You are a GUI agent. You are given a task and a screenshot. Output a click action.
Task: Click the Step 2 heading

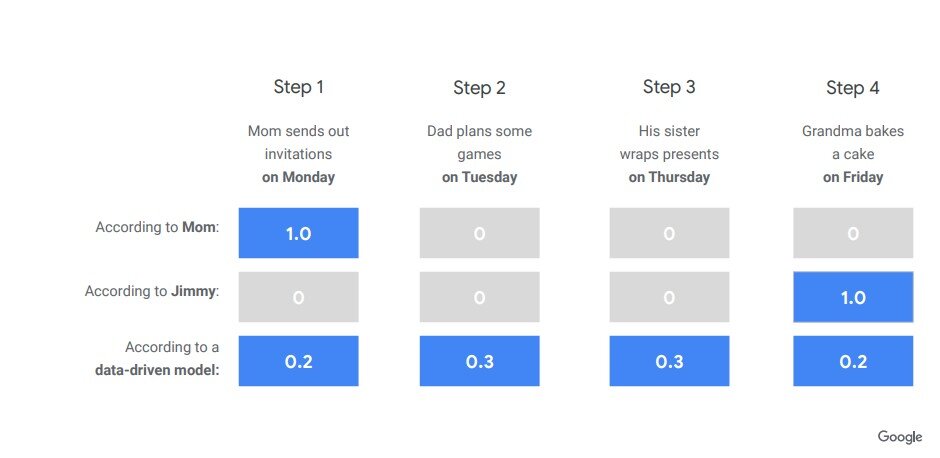click(x=480, y=88)
